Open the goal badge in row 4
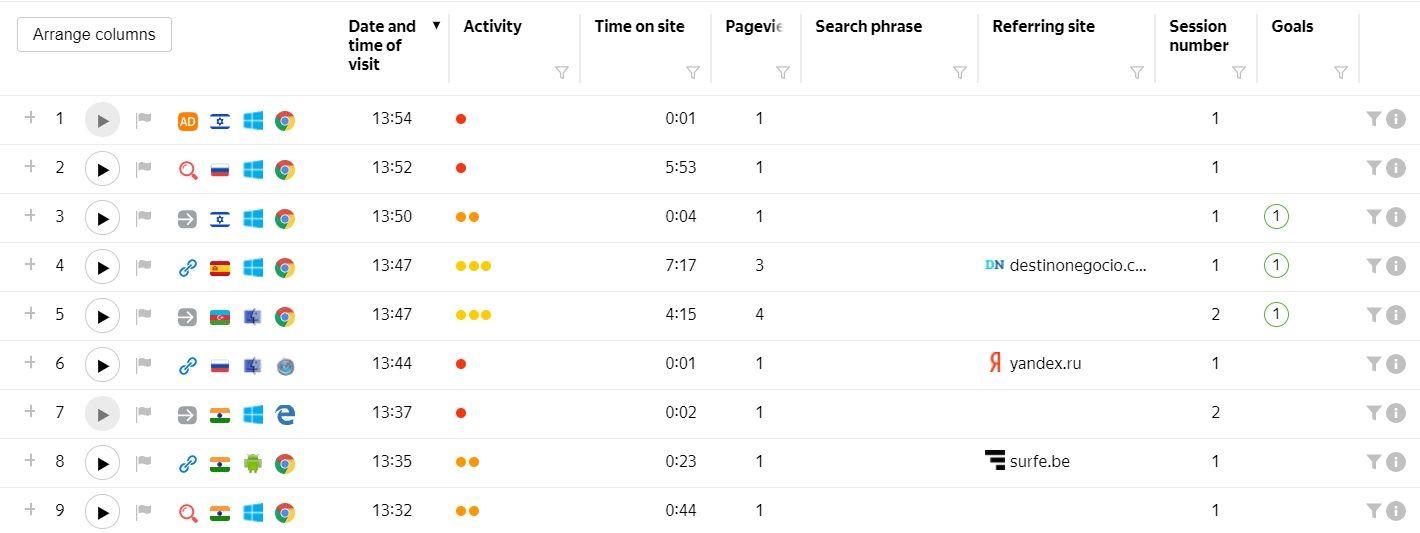Viewport: 1420px width, 533px height. (x=1276, y=266)
